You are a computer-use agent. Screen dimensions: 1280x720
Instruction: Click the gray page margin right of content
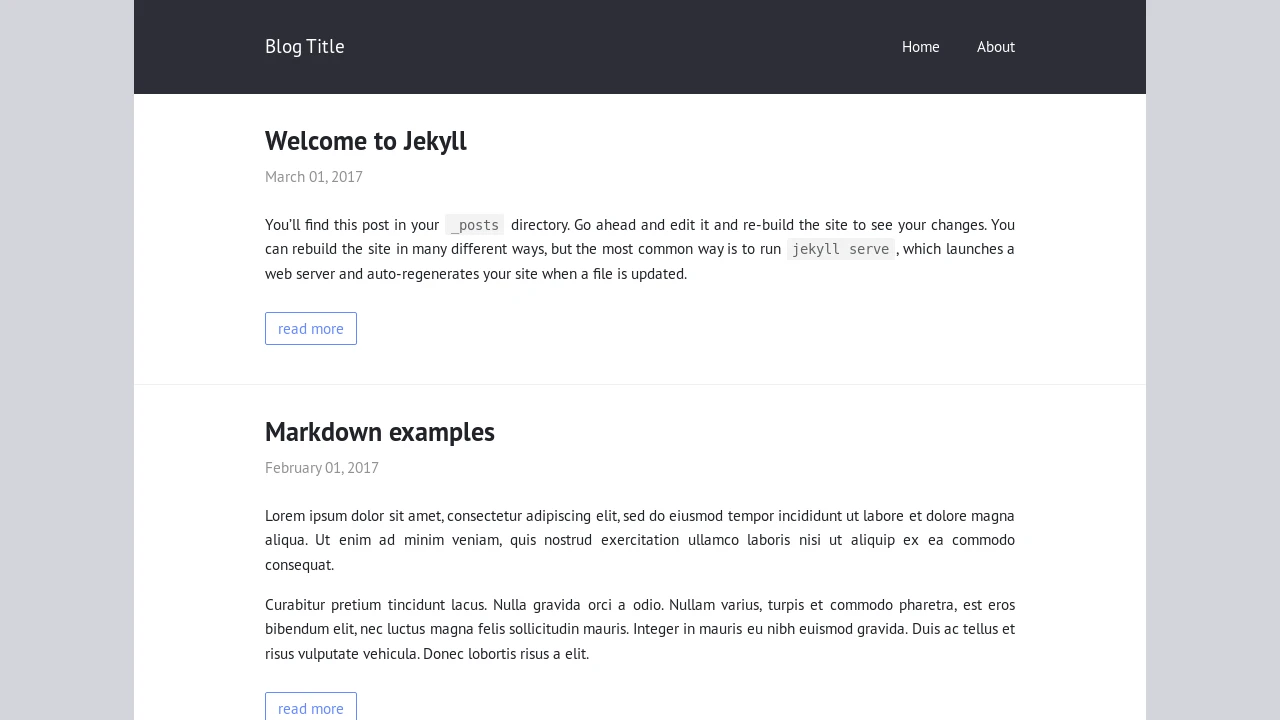(1213, 360)
